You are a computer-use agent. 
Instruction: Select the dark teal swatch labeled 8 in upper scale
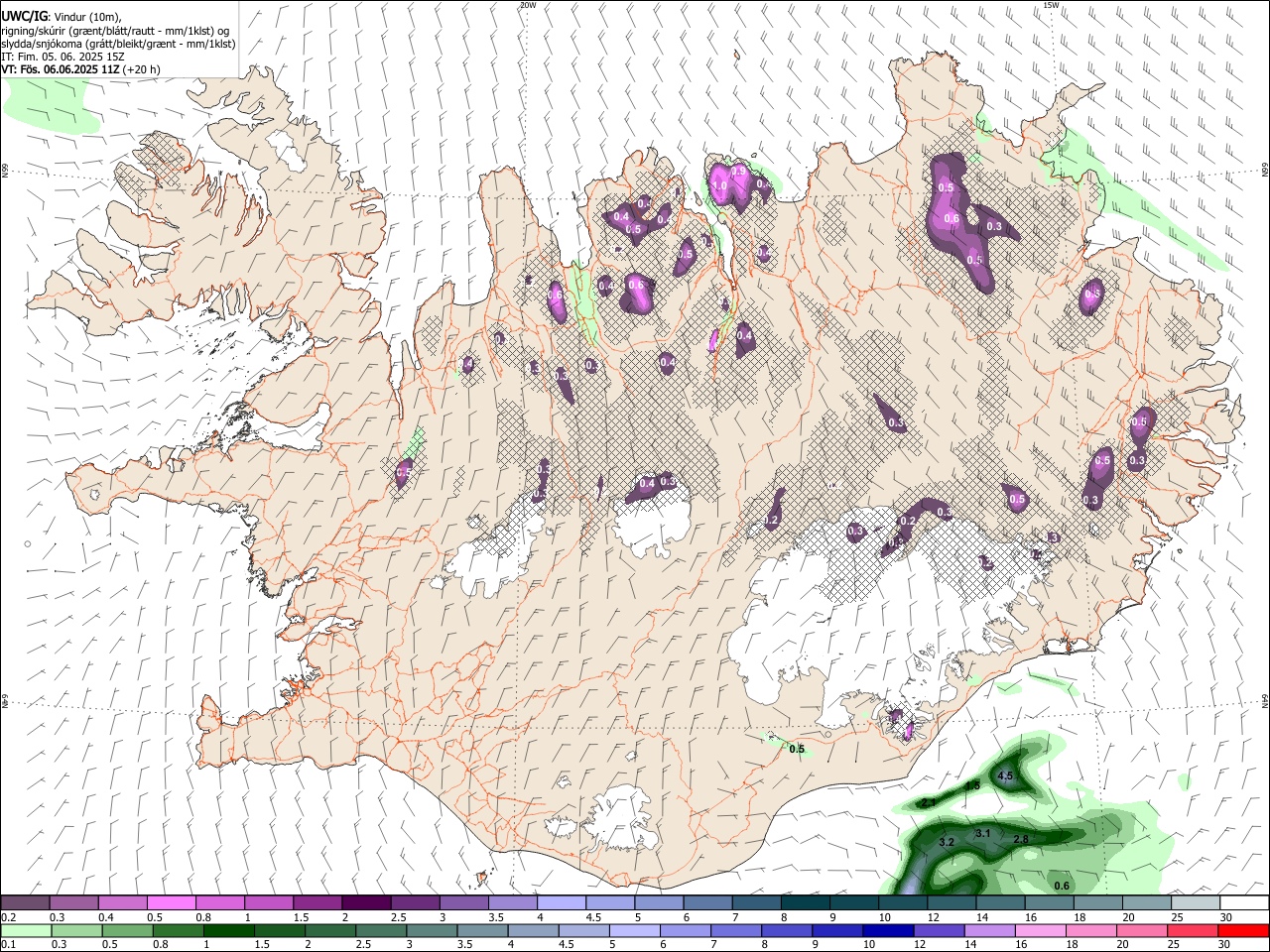click(x=806, y=902)
